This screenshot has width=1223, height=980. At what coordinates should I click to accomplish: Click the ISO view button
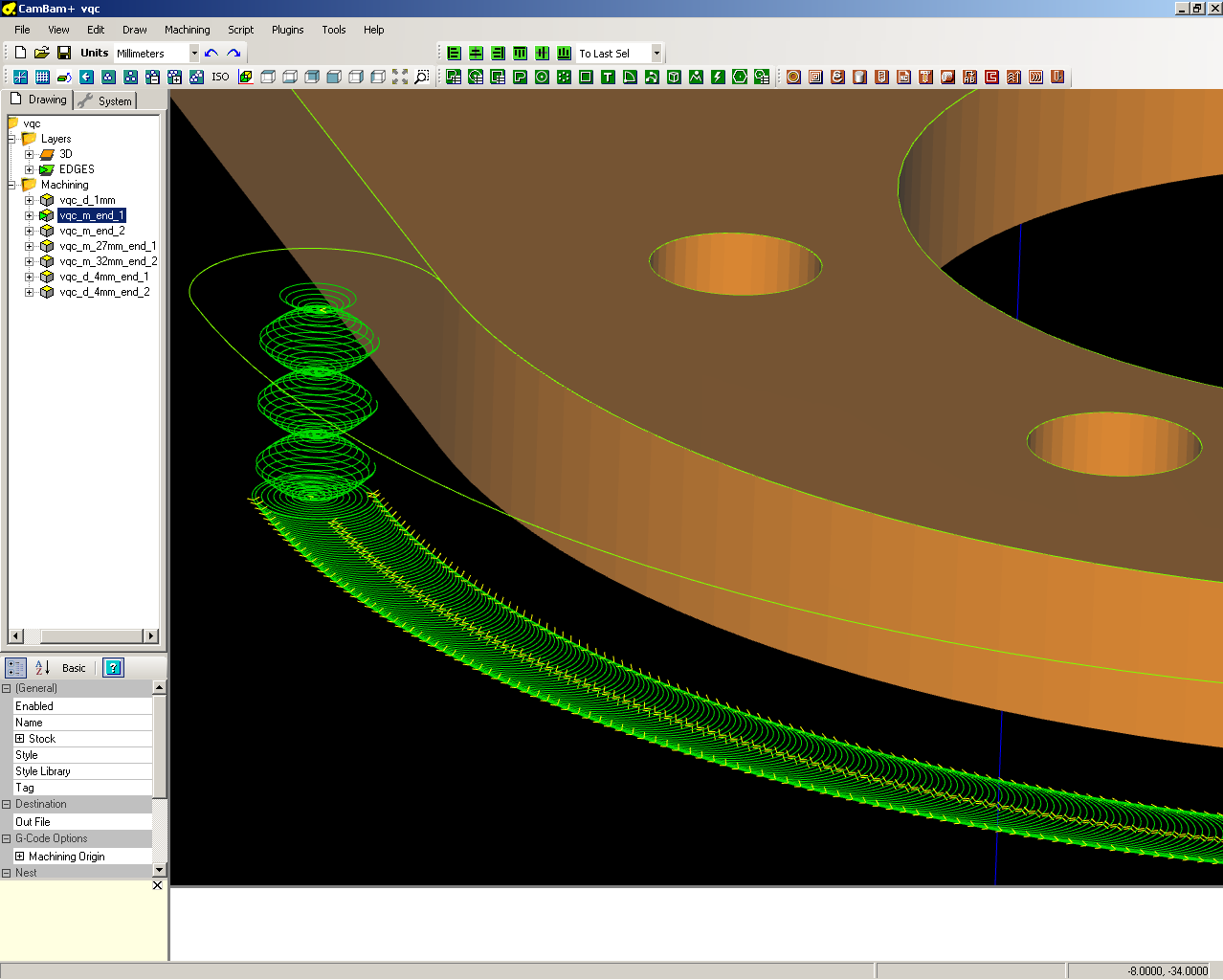[220, 77]
